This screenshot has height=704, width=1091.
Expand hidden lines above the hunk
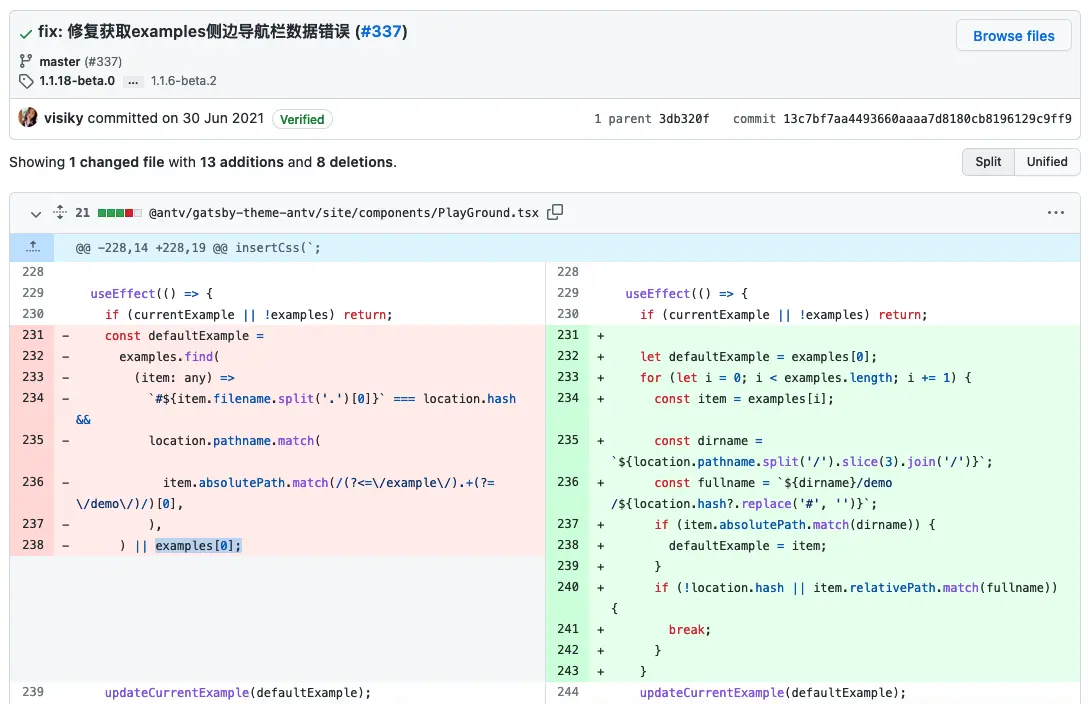click(x=33, y=247)
